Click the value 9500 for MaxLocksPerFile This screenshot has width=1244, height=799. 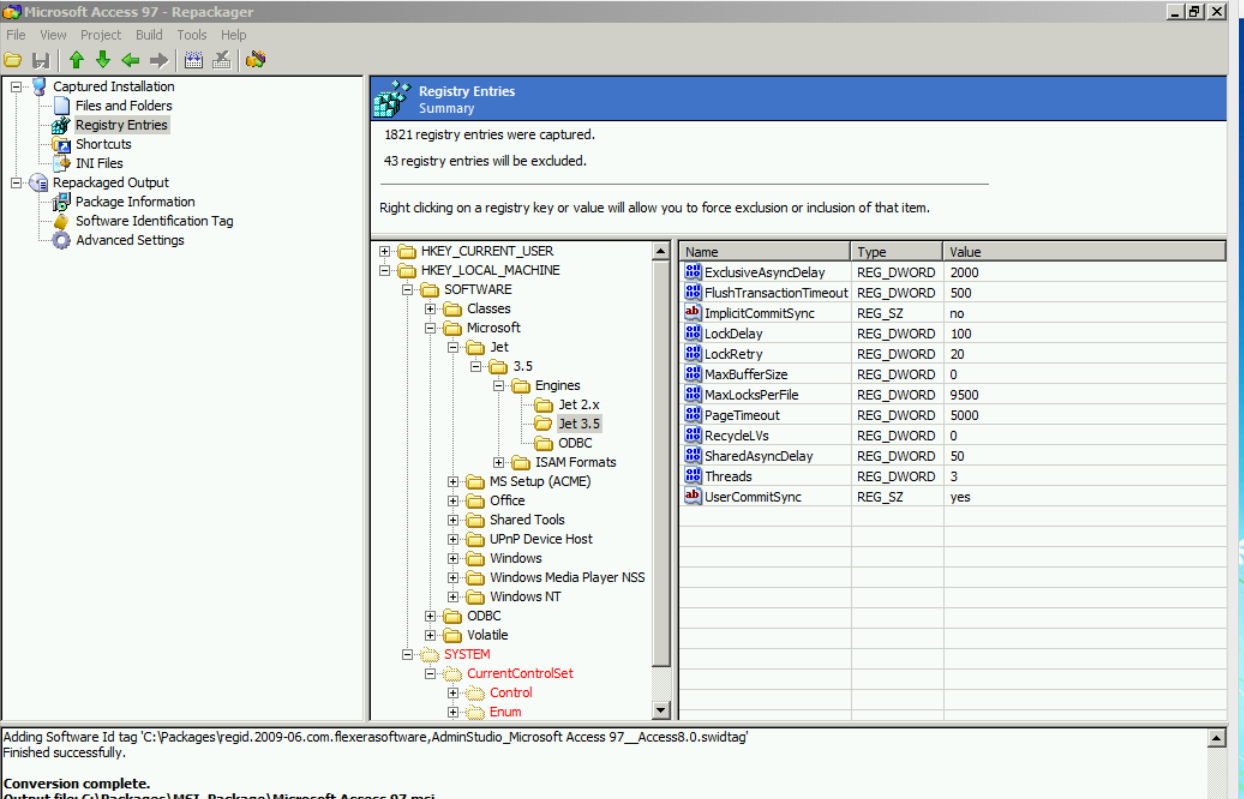click(x=964, y=395)
